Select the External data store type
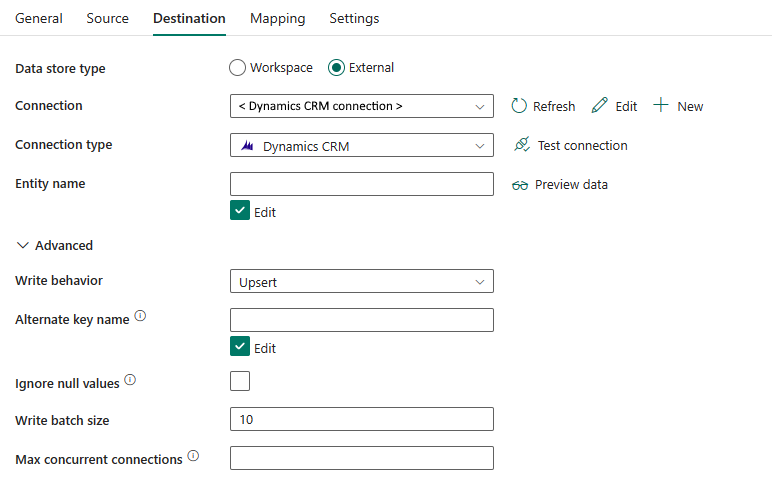This screenshot has width=772, height=502. click(x=336, y=67)
